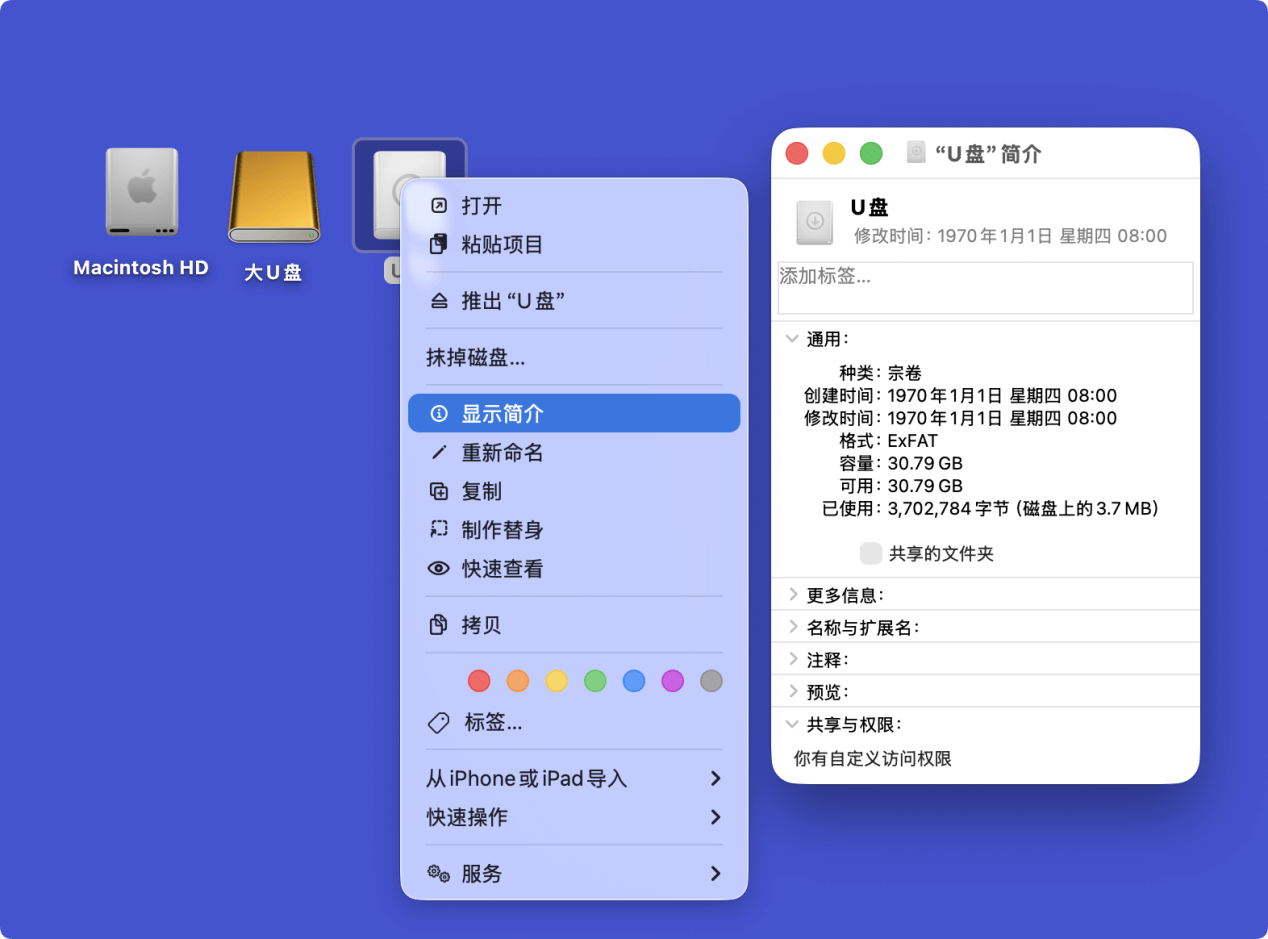Click the copy icon next to 拷贝
The width and height of the screenshot is (1268, 939).
tap(439, 624)
